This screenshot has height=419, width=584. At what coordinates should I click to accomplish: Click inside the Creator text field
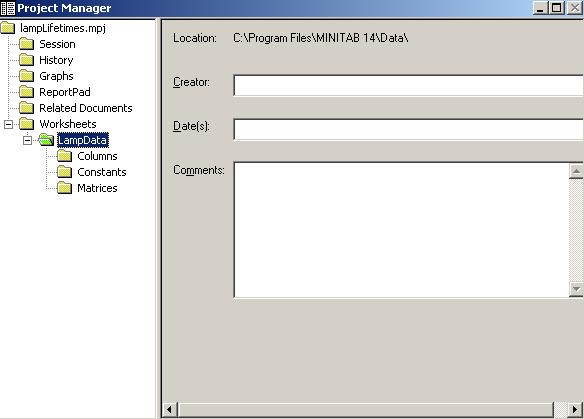(408, 85)
